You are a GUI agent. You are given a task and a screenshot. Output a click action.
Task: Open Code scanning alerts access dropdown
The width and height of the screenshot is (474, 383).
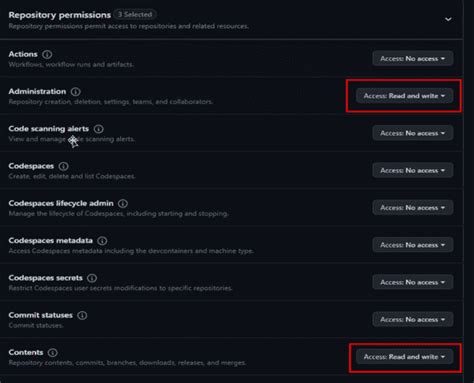tap(413, 133)
